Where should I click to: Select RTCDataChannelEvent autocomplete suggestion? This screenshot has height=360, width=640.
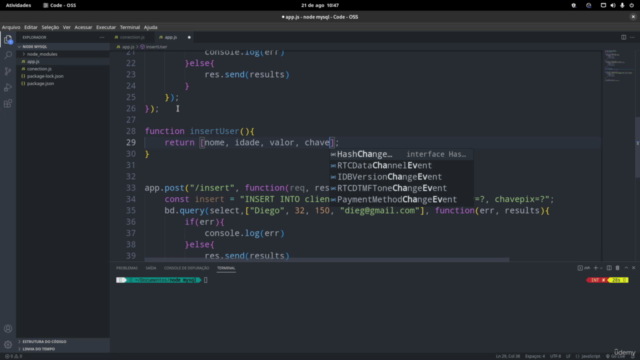coord(402,166)
